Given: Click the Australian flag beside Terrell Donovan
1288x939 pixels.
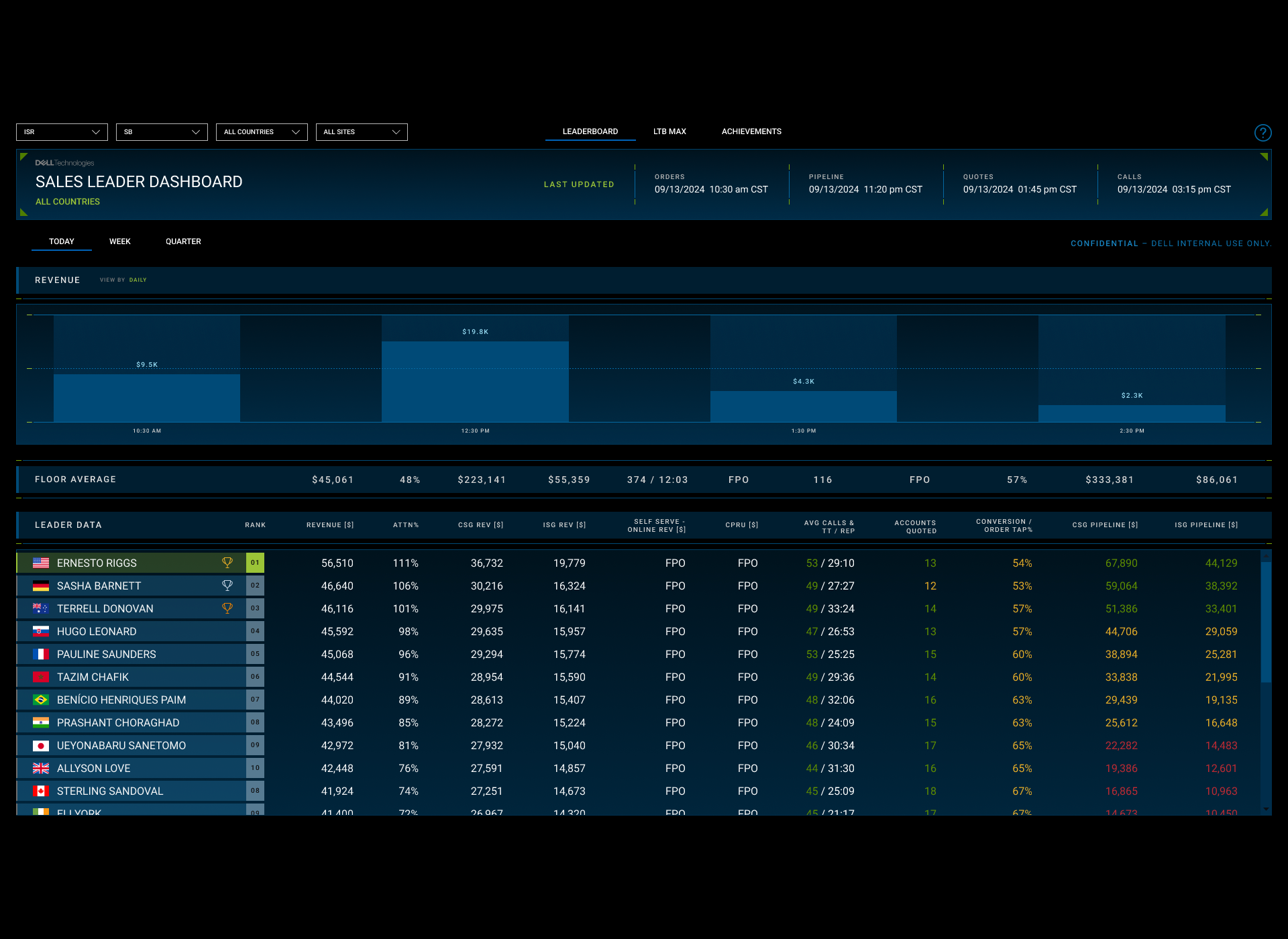Looking at the screenshot, I should (41, 609).
